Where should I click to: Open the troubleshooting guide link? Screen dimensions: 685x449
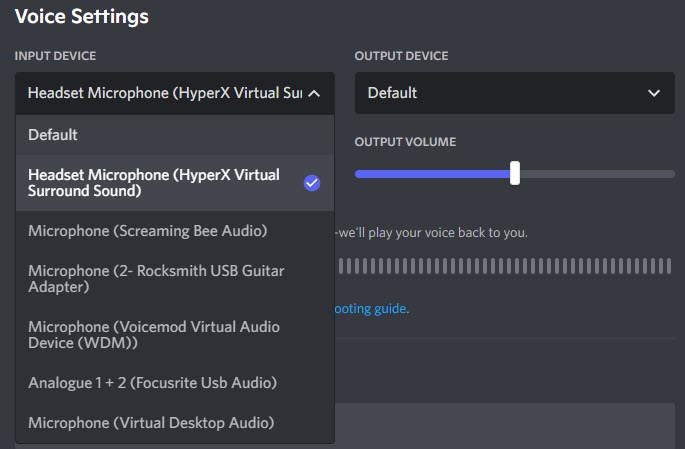(372, 309)
